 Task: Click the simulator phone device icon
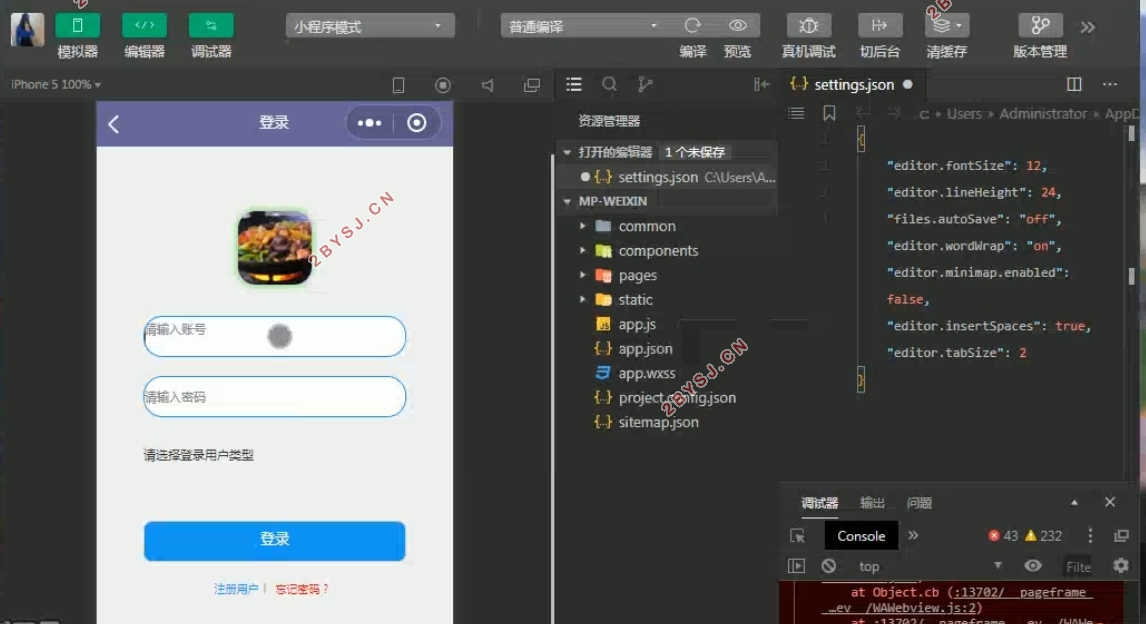(x=398, y=85)
